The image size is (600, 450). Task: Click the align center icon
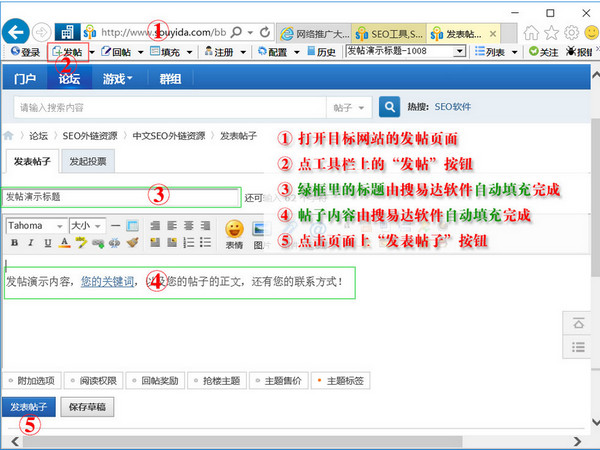point(189,226)
